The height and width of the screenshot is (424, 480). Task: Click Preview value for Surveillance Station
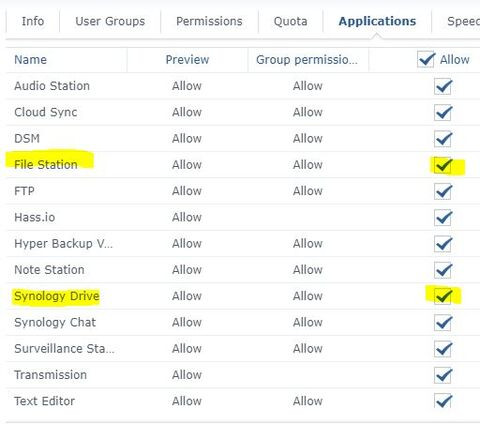coord(187,349)
